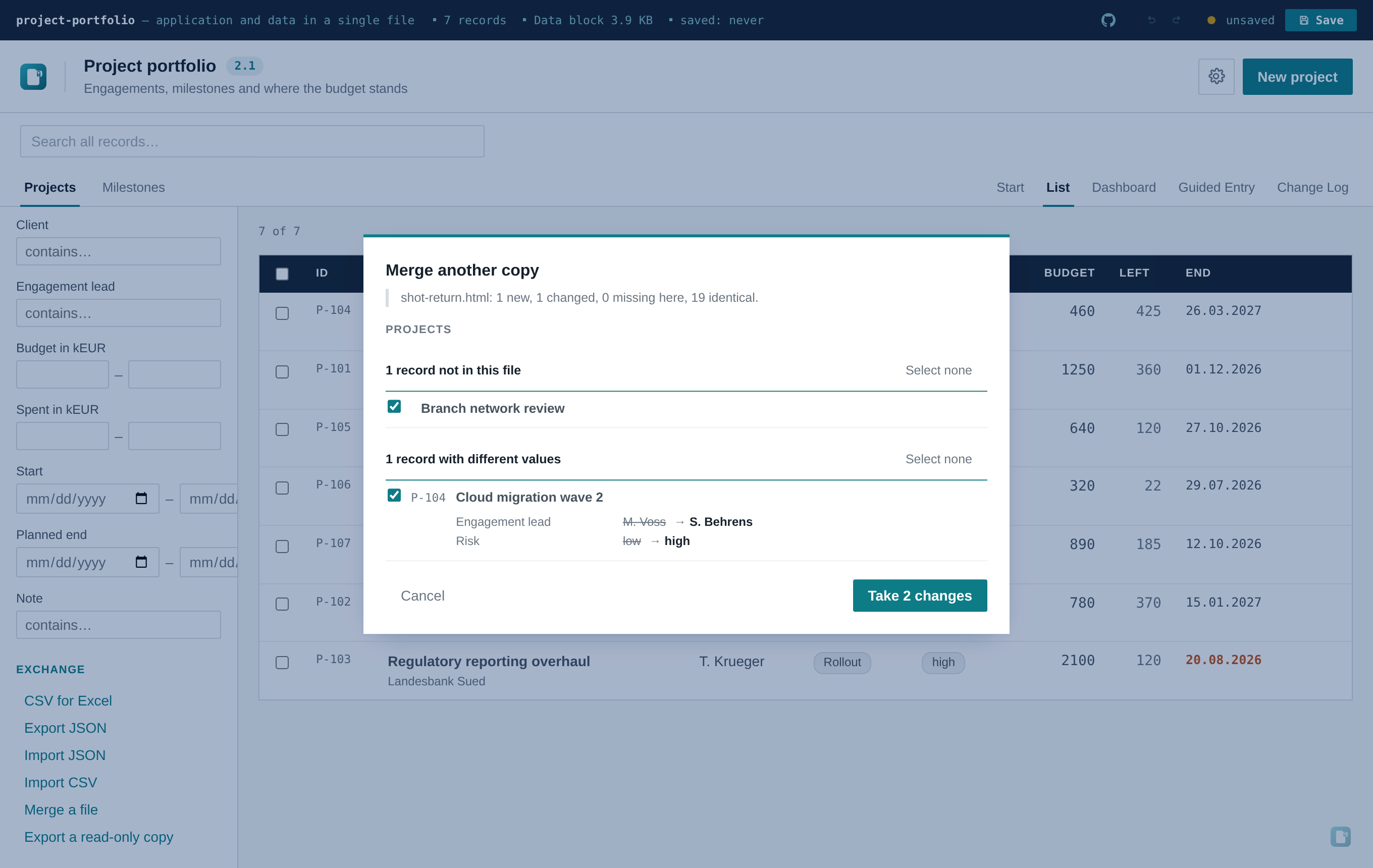Sort by the BUDGET column header
Screen dimensions: 1373x868
(1069, 273)
